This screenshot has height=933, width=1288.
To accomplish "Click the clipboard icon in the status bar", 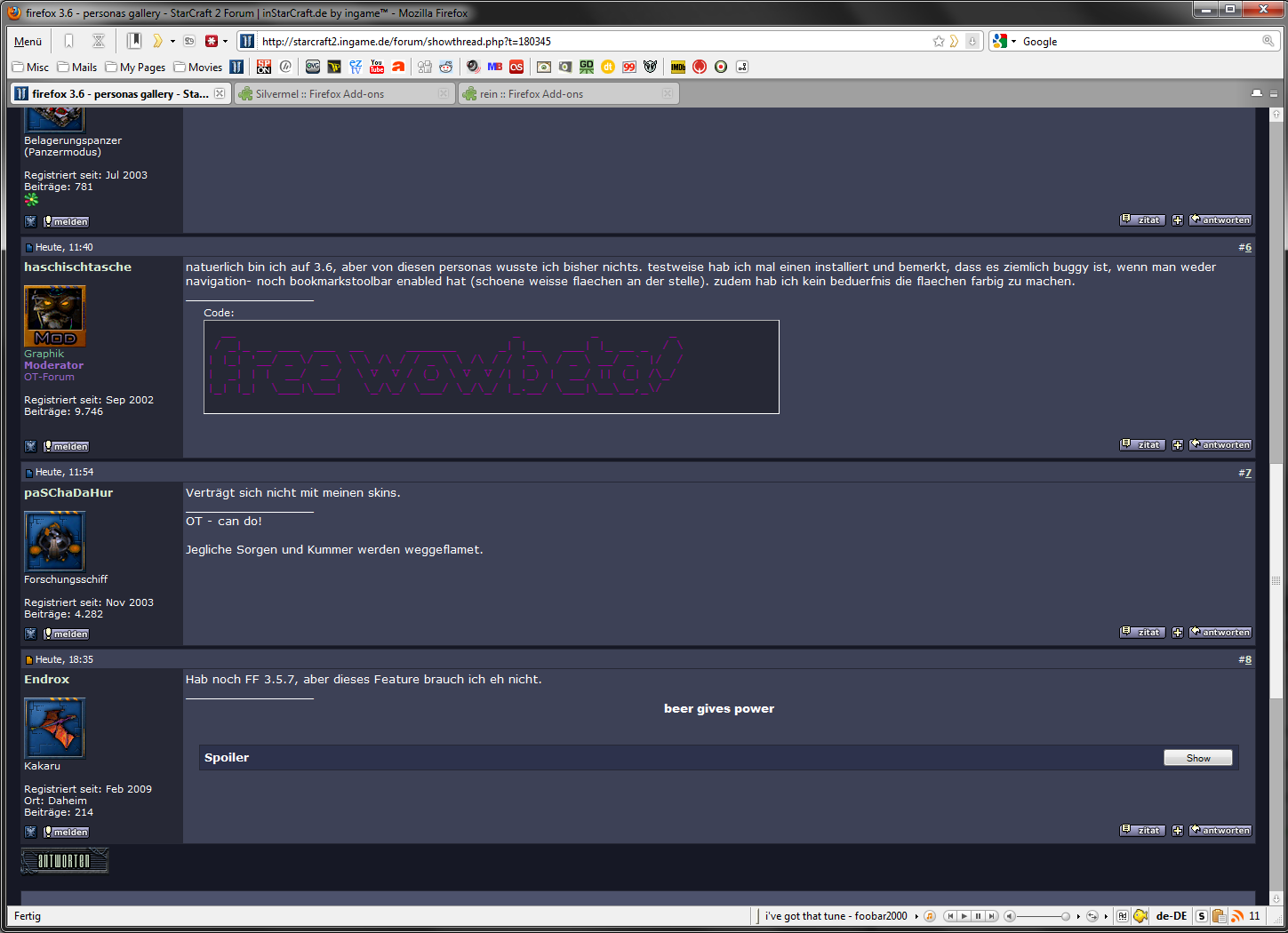I will click(1219, 916).
